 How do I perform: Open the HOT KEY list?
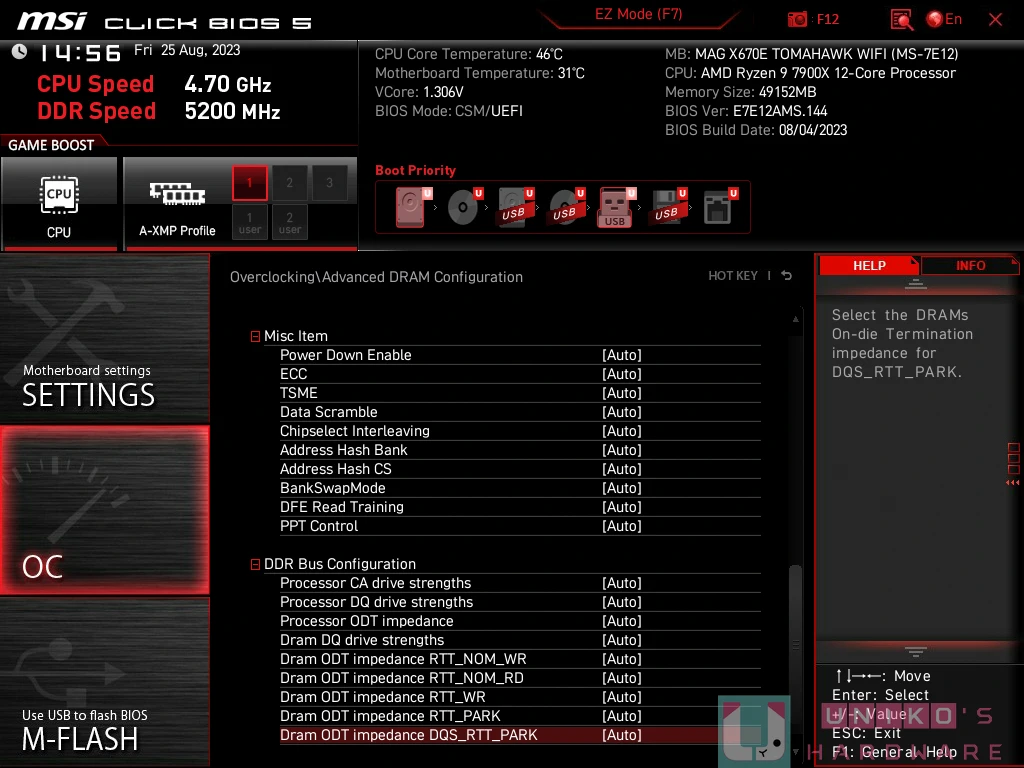pyautogui.click(x=733, y=276)
